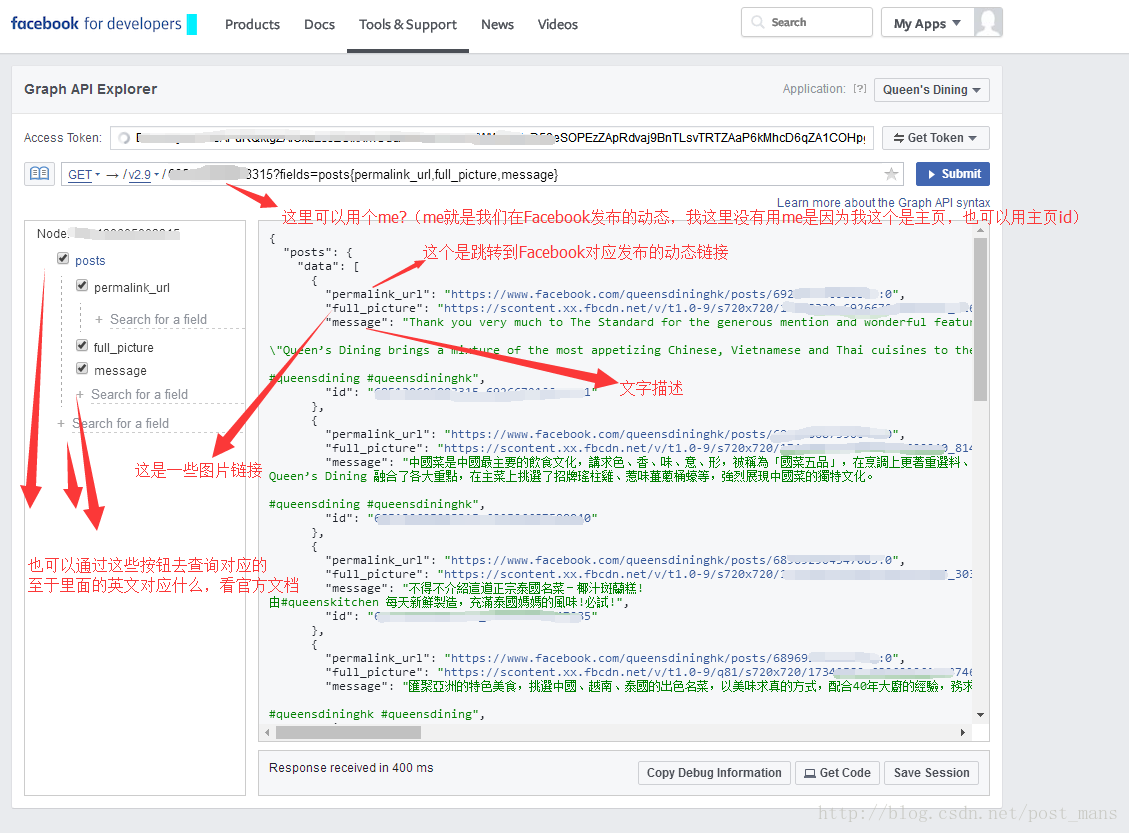Image resolution: width=1129 pixels, height=833 pixels.
Task: Click the [?] help icon next to Application
Action: pyautogui.click(x=860, y=89)
